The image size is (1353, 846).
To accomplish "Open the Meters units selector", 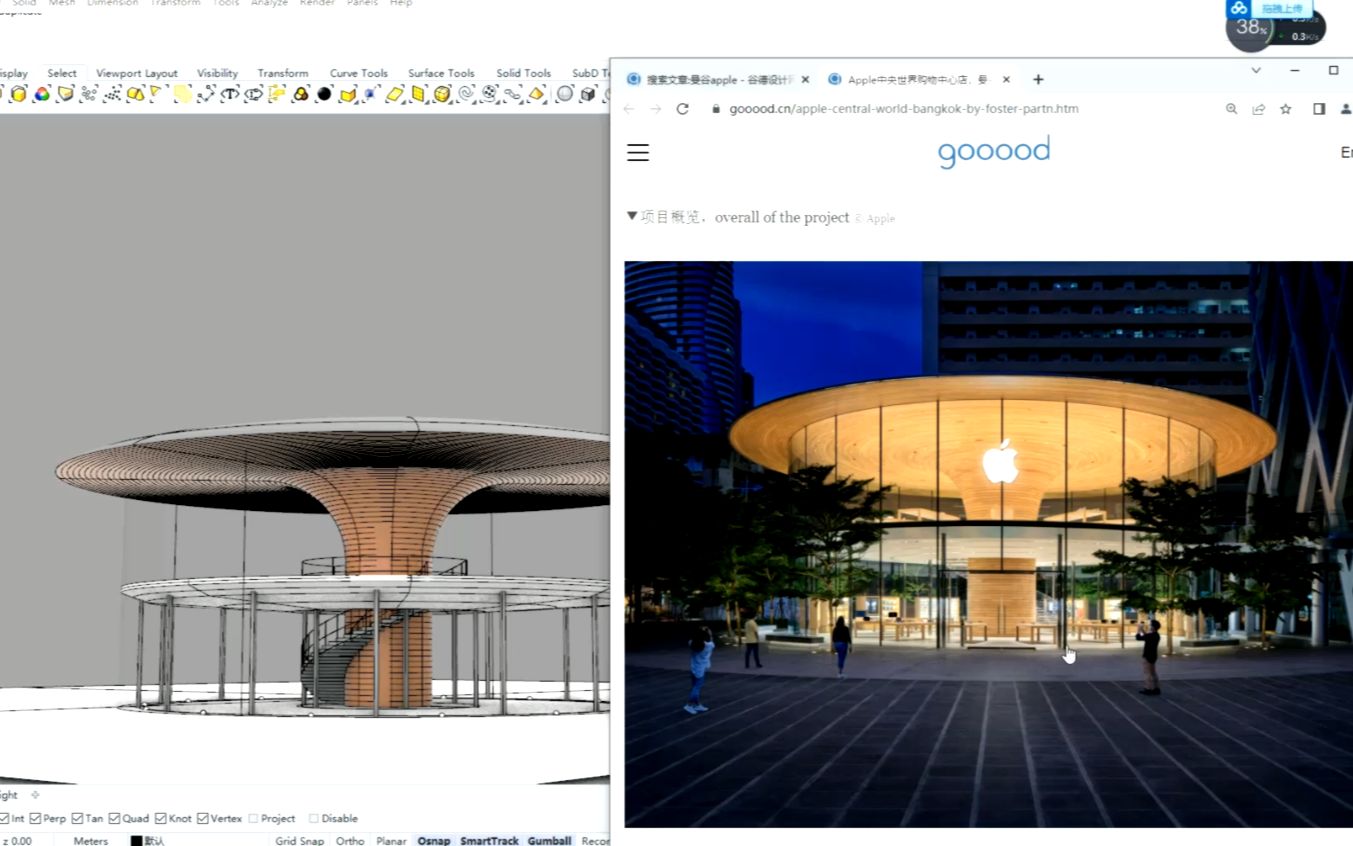I will coord(90,841).
